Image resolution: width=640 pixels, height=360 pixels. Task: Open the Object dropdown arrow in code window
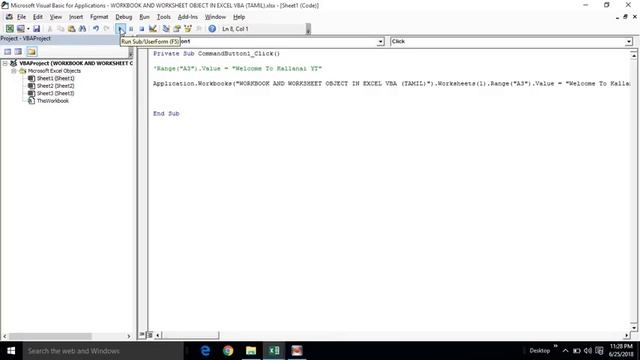380,42
